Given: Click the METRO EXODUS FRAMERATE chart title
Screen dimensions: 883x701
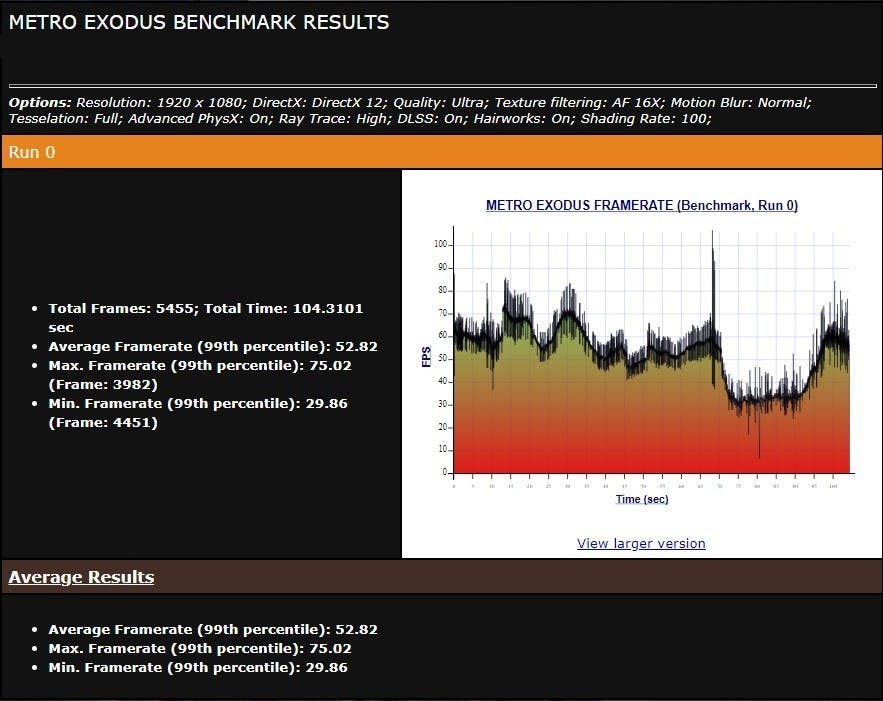Looking at the screenshot, I should [641, 205].
